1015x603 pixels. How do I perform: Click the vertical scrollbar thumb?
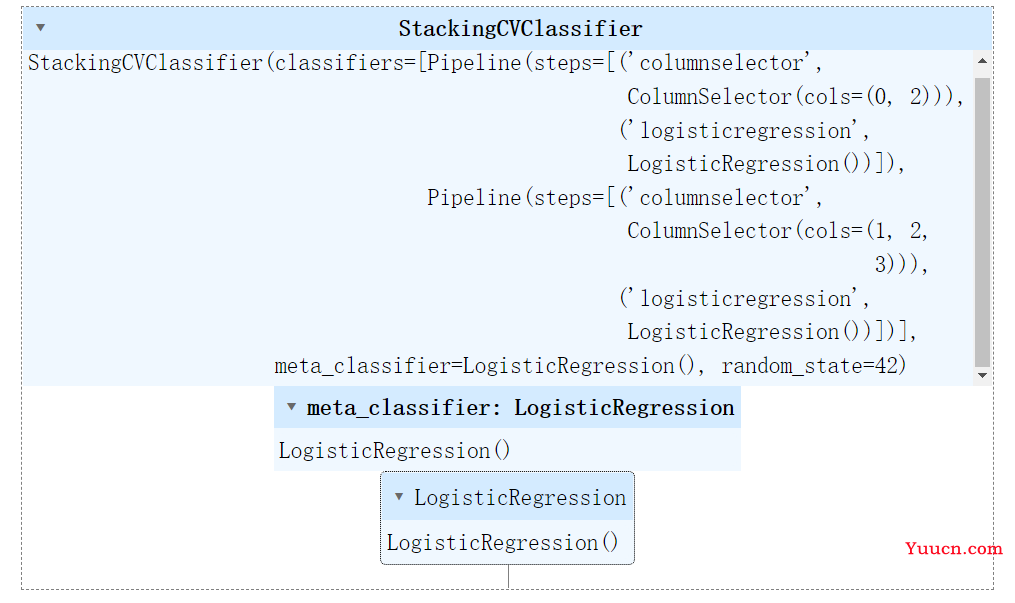pos(982,222)
